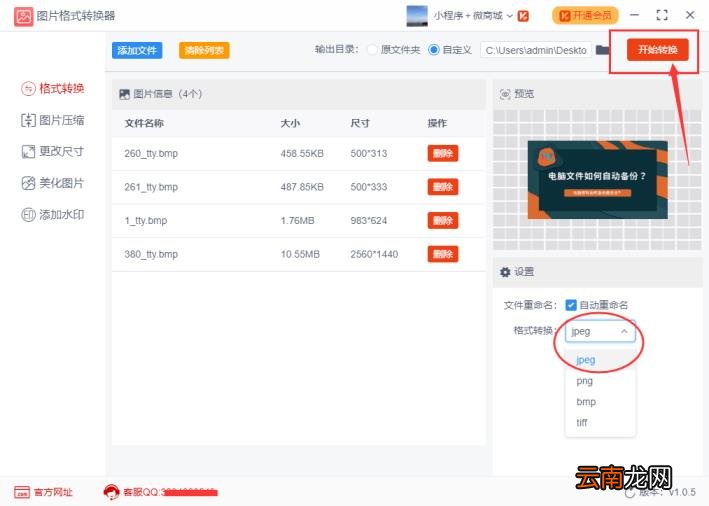Click the 添加文件 button

137,50
